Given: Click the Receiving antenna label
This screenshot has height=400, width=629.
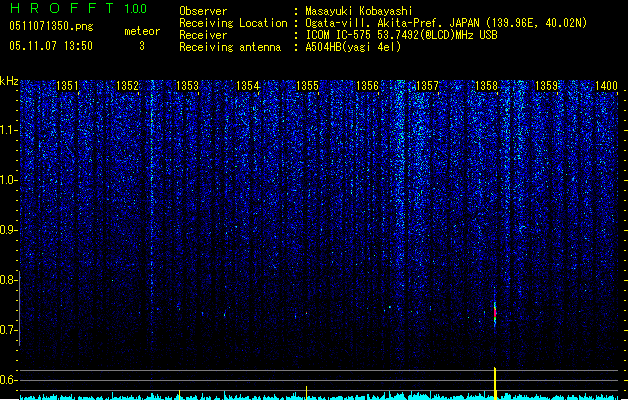Looking at the screenshot, I should point(230,47).
